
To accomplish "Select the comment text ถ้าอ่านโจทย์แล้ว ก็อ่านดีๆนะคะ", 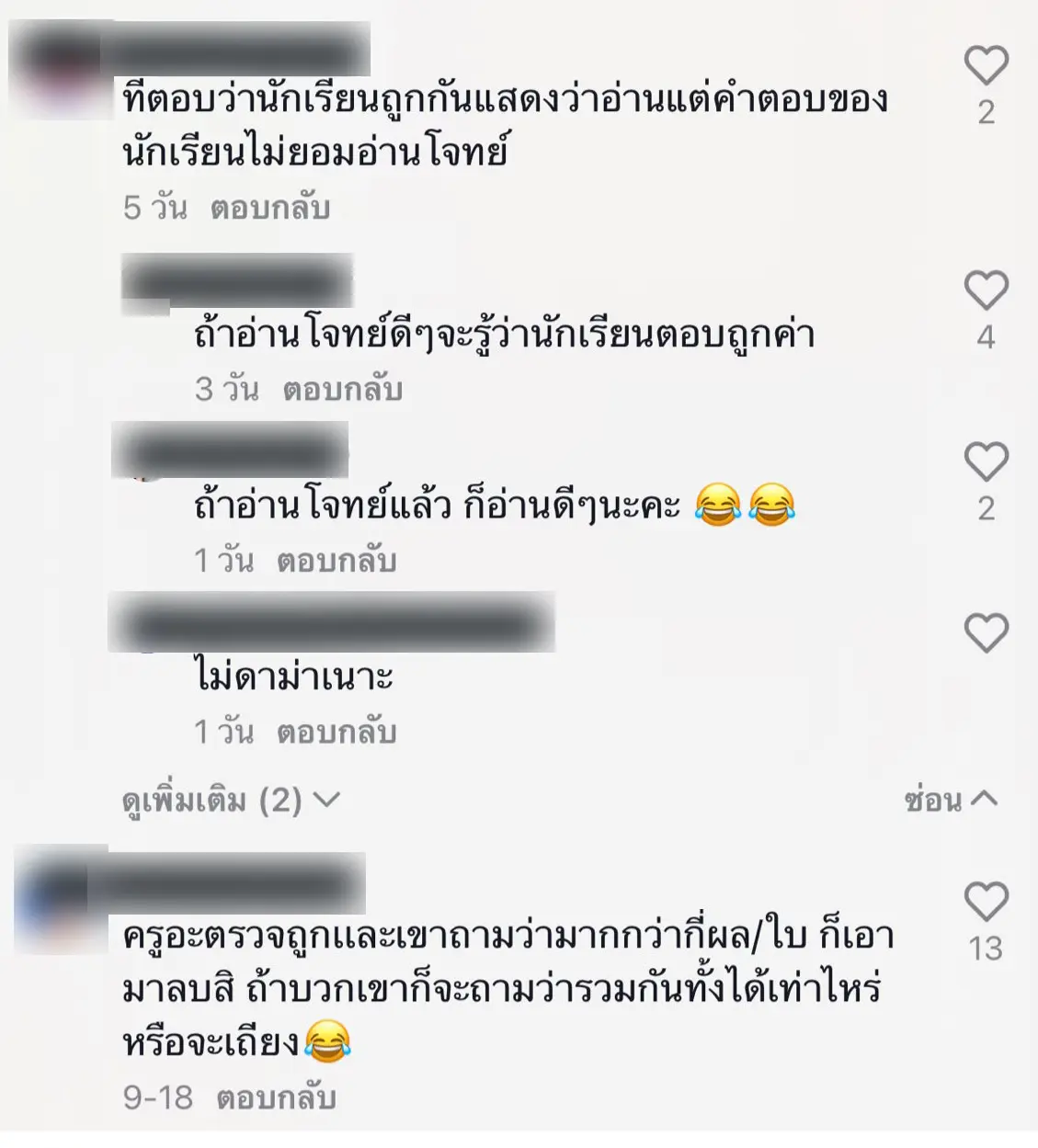I will (x=437, y=505).
